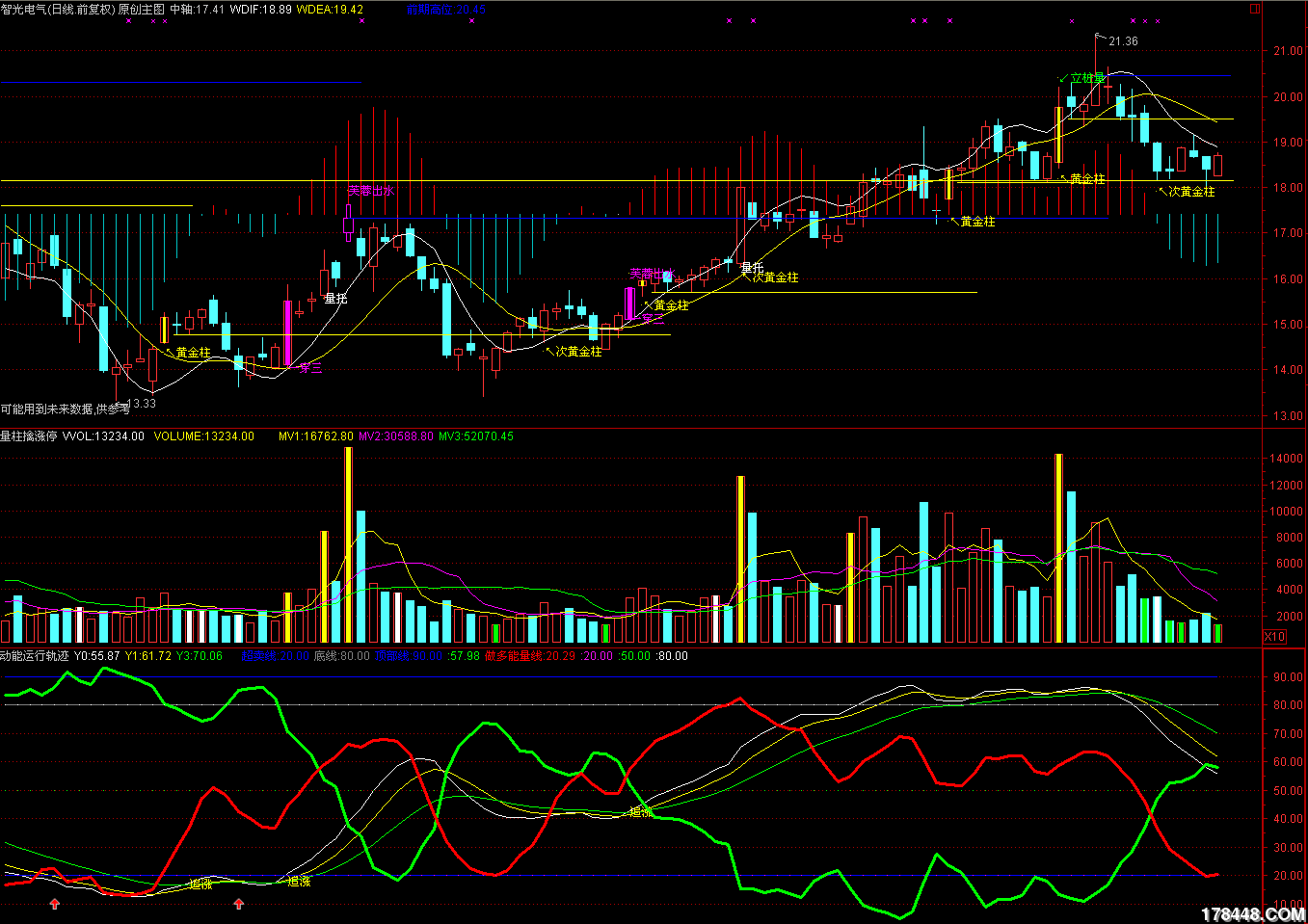Click the yellow 追涨 label in the middle of momentum panel

click(x=641, y=812)
